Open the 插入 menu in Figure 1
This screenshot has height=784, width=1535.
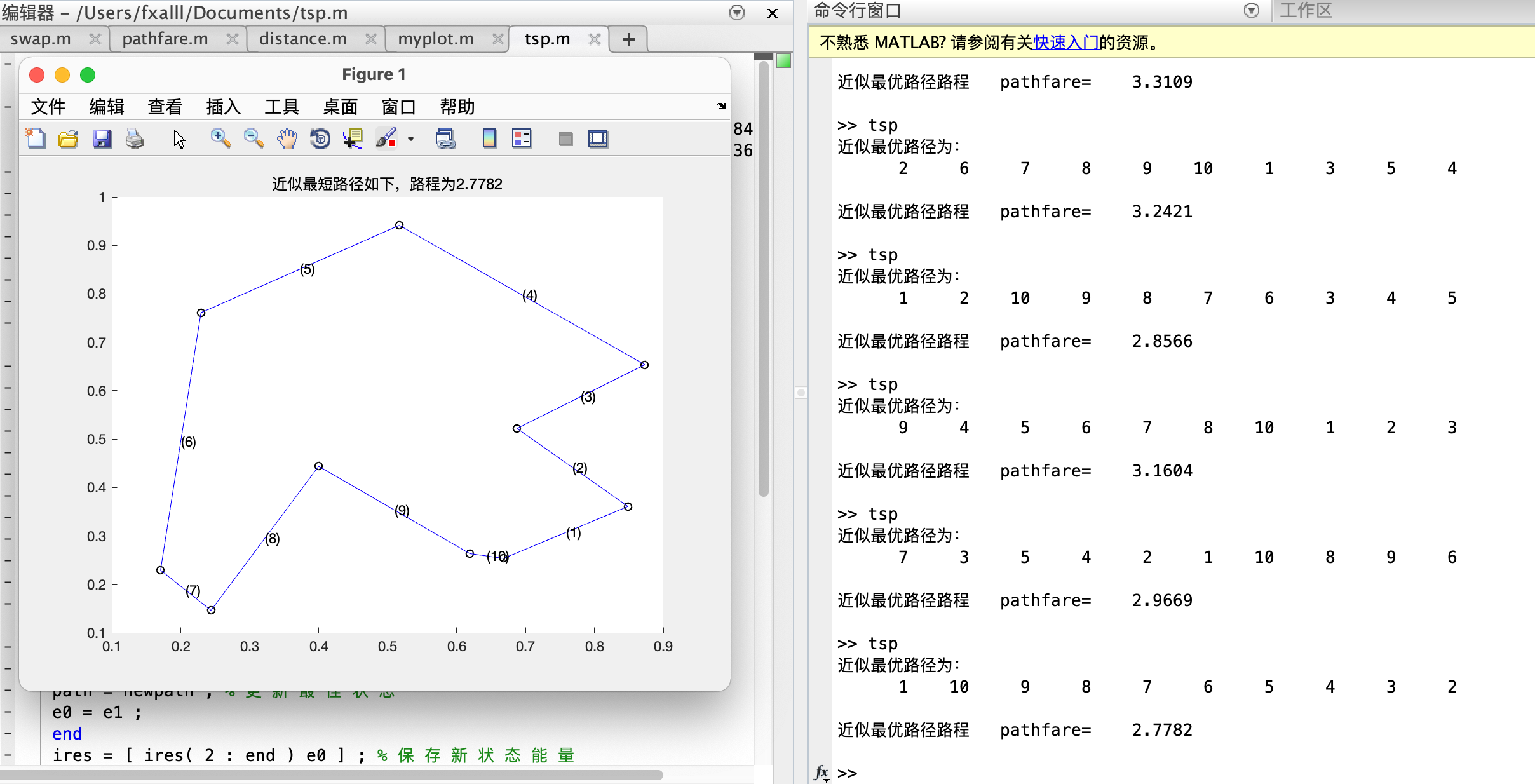click(224, 107)
